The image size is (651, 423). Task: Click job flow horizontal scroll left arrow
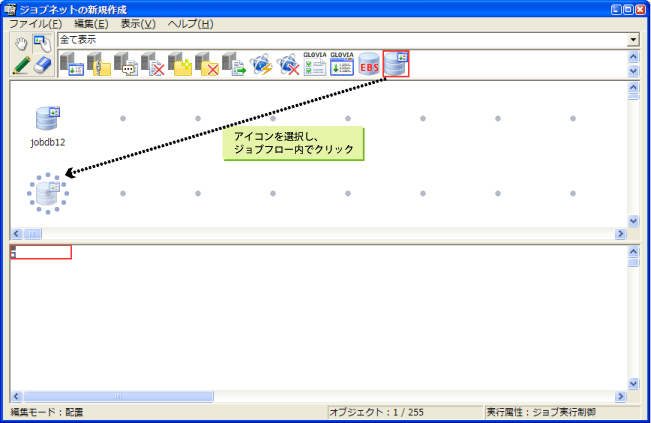click(16, 234)
